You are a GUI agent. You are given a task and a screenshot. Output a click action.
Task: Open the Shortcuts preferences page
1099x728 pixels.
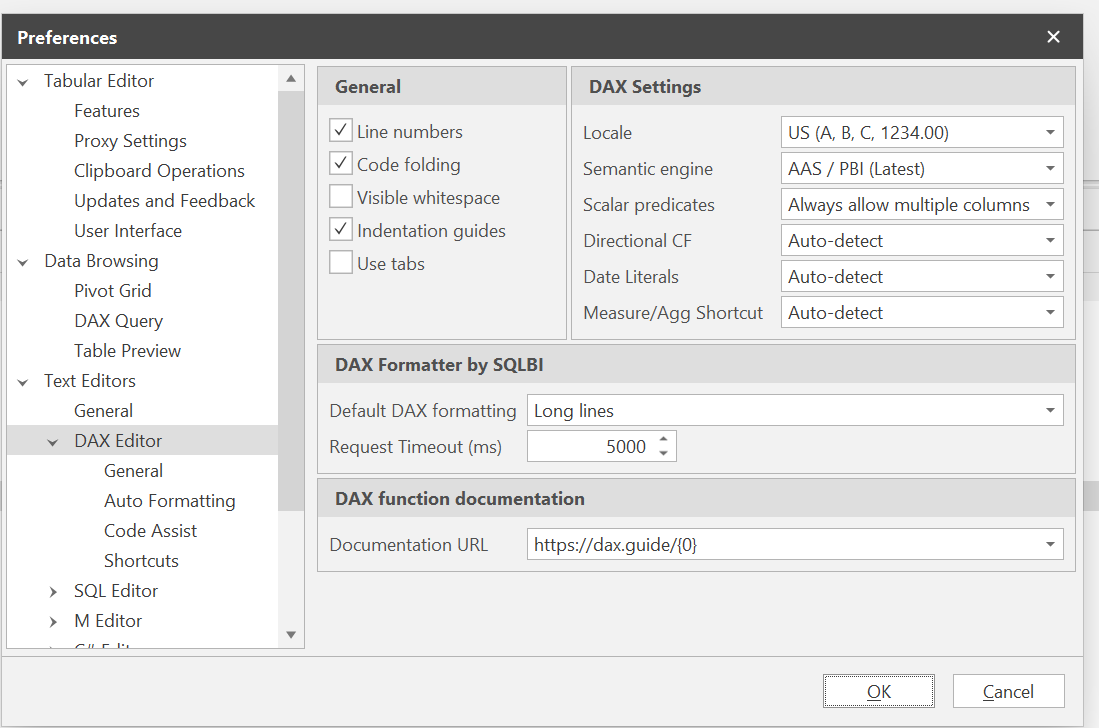click(141, 560)
